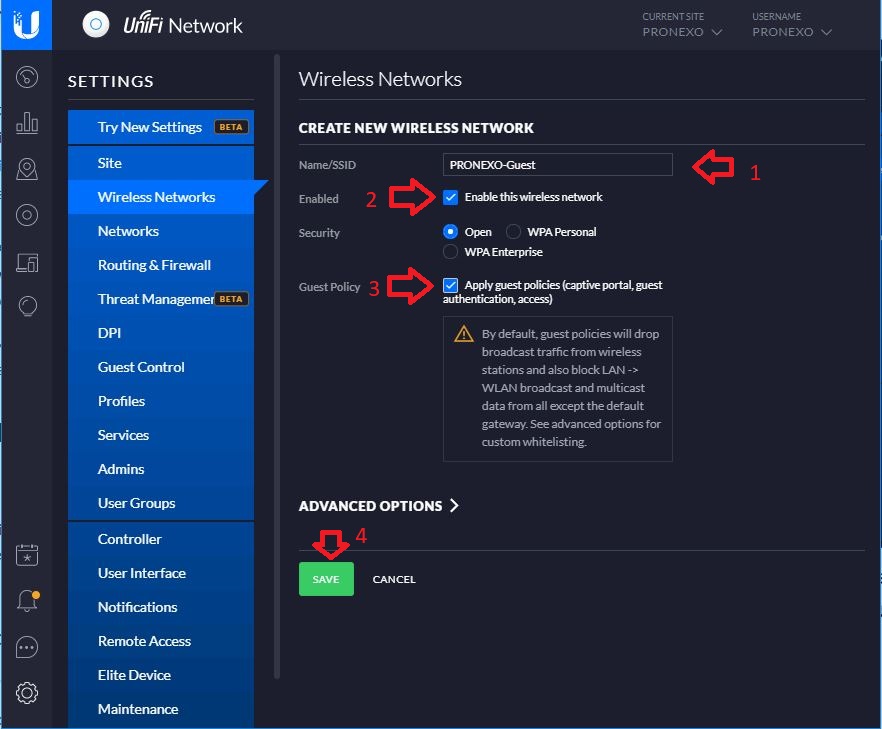Image resolution: width=882 pixels, height=729 pixels.
Task: Open DPI settings
Action: (x=161, y=333)
